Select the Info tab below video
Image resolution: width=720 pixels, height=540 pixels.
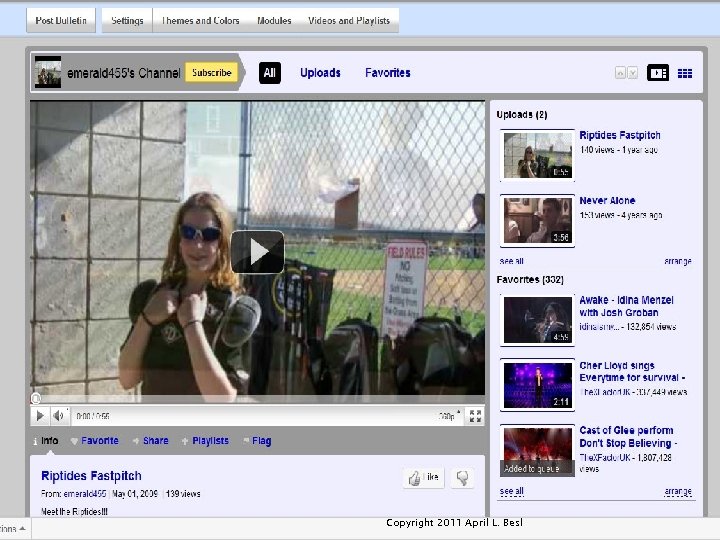pos(45,441)
